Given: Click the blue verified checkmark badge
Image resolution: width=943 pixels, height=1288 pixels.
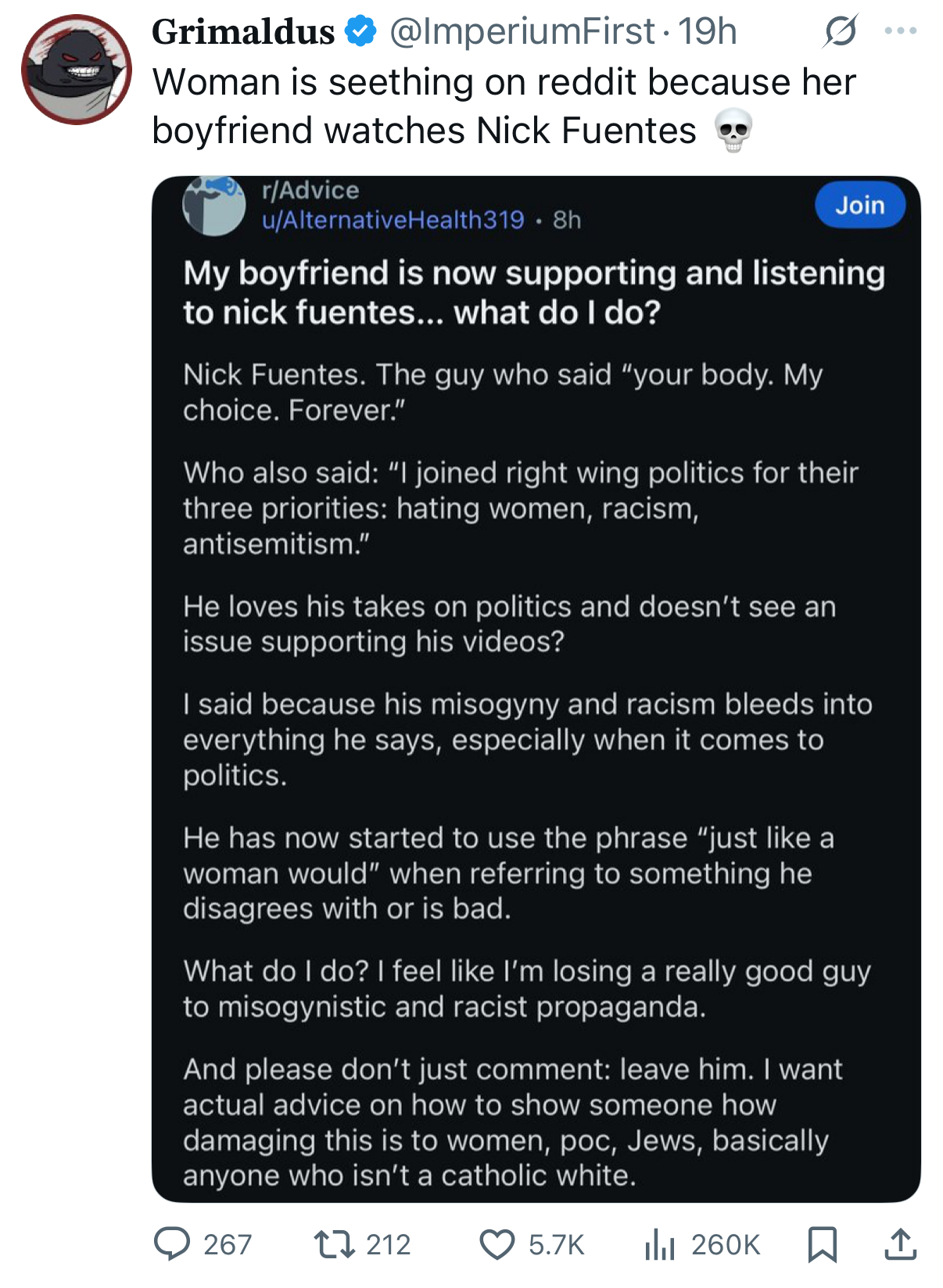Looking at the screenshot, I should pos(360,31).
